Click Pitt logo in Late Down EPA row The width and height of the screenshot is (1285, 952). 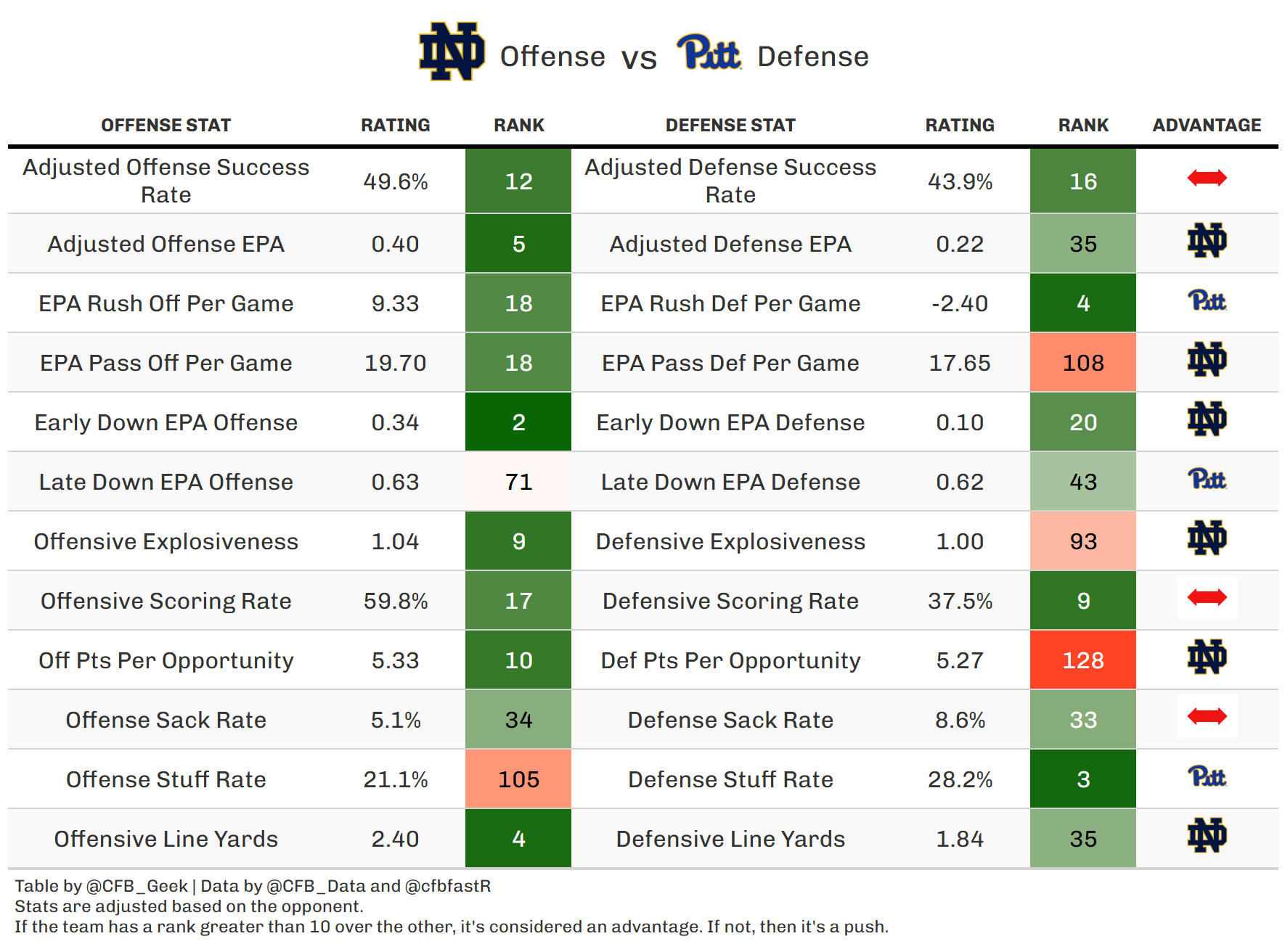point(1207,480)
